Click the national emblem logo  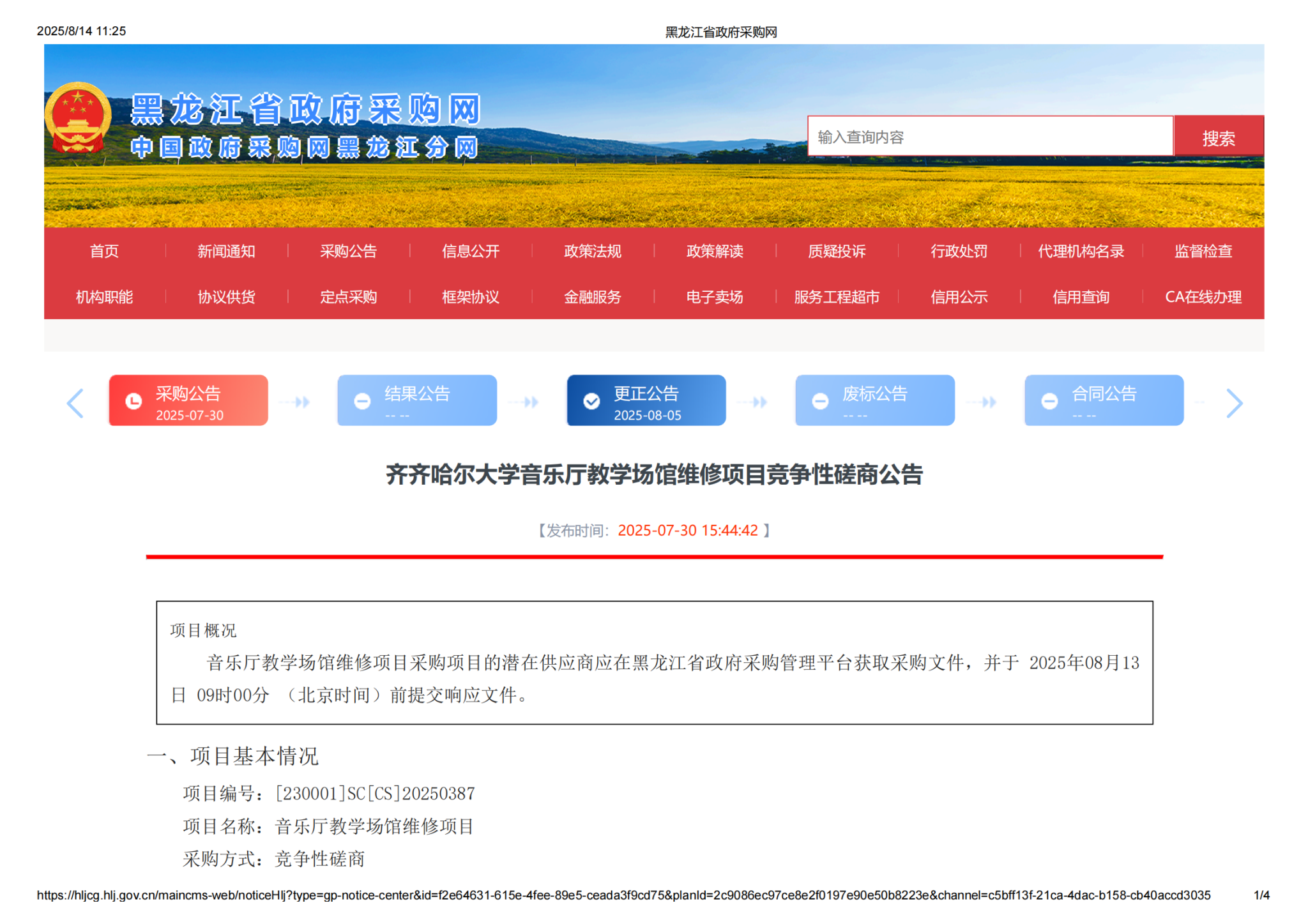(77, 117)
